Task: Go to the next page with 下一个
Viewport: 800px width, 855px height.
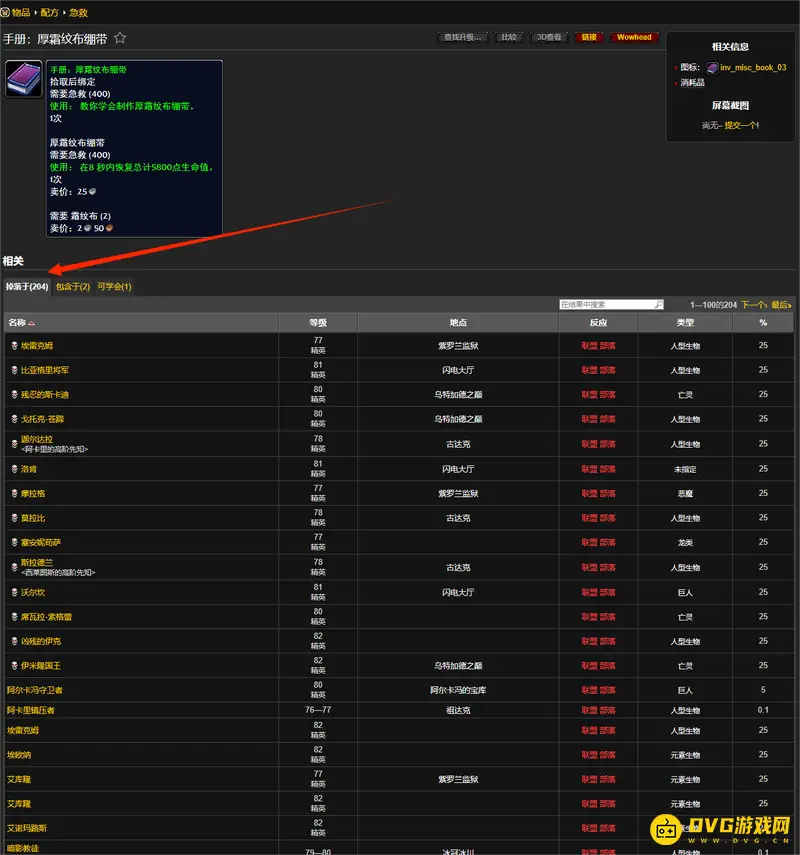Action: (x=754, y=305)
